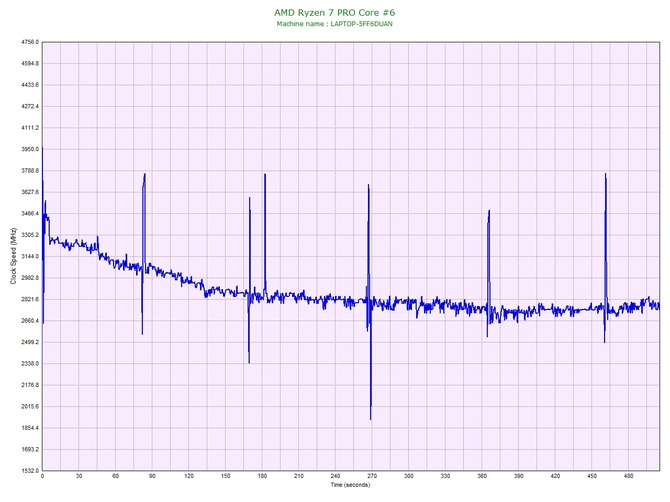670x502 pixels.
Task: Click the 2660.4 y-axis value
Action: [30, 321]
